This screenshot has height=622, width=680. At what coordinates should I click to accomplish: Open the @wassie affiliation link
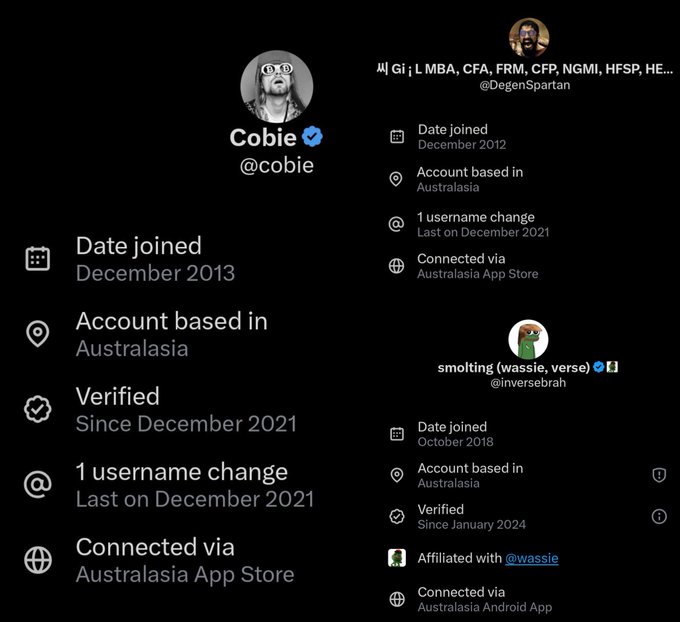pyautogui.click(x=531, y=558)
